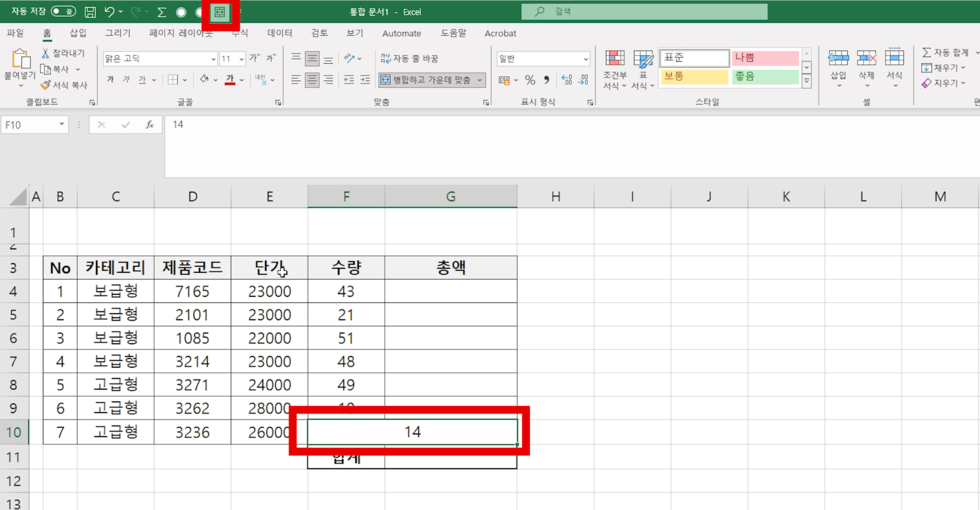Open the Insert (삽입) ribbon tab
The width and height of the screenshot is (980, 510).
coord(78,33)
